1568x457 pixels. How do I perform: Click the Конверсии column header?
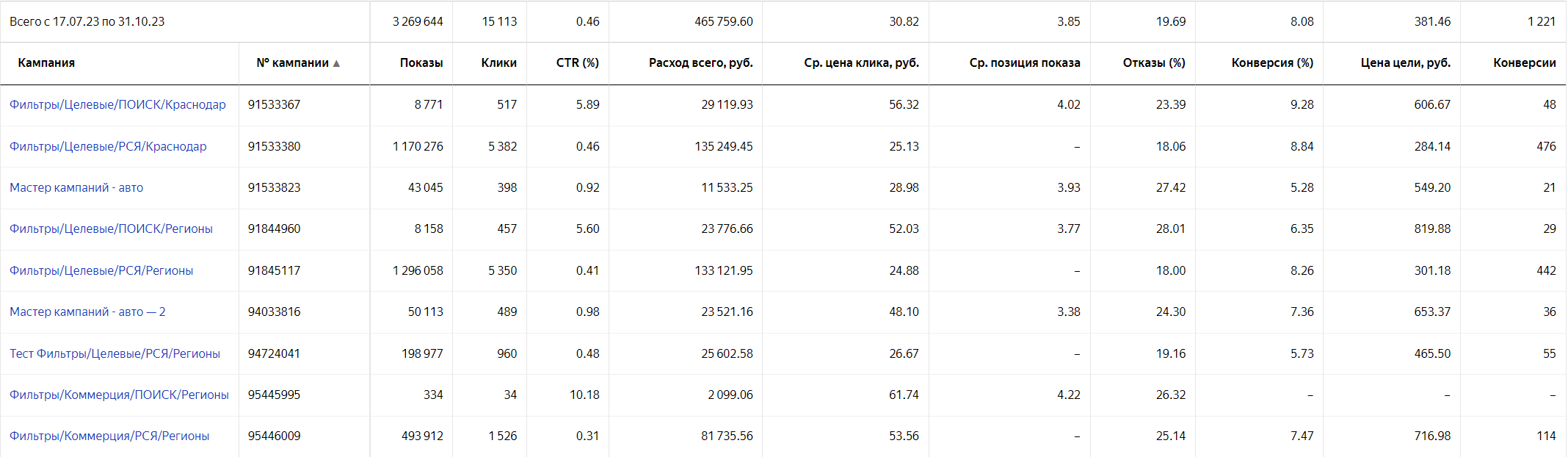click(x=1524, y=63)
